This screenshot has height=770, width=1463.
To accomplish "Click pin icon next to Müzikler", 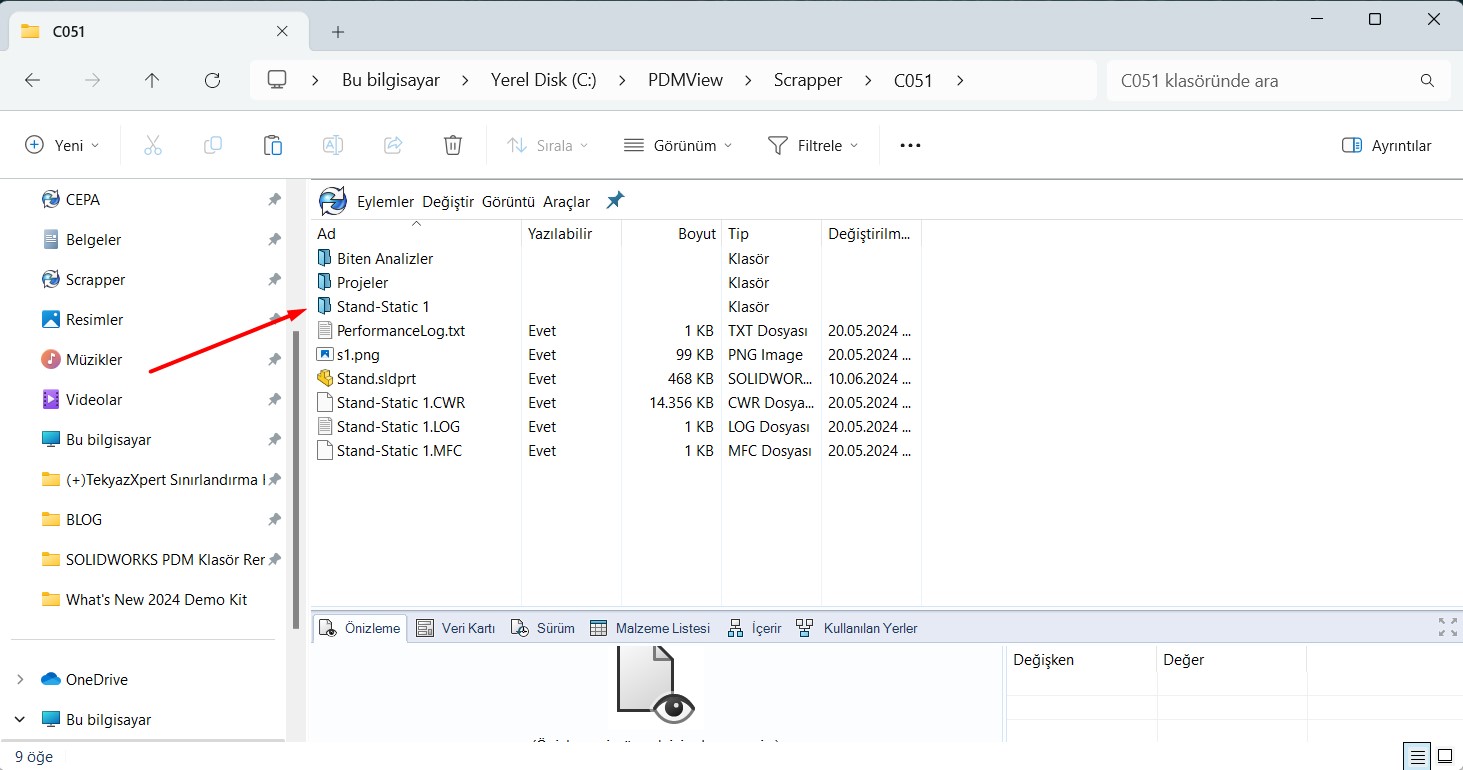I will coord(274,360).
